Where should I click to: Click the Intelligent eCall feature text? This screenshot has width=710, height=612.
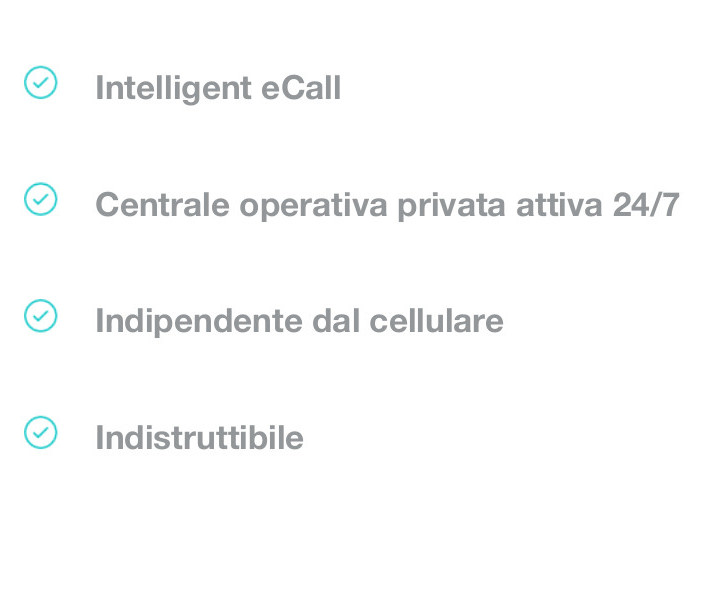click(218, 89)
